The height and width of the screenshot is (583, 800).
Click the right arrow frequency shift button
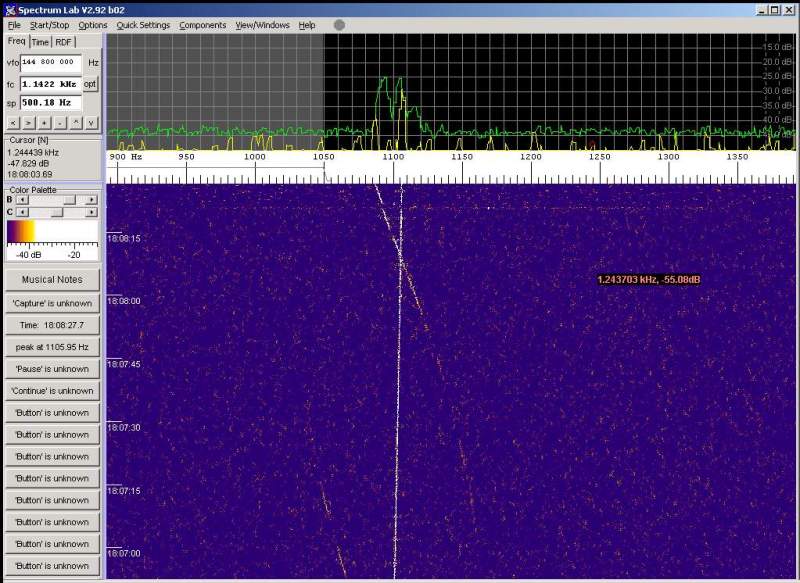tap(29, 123)
